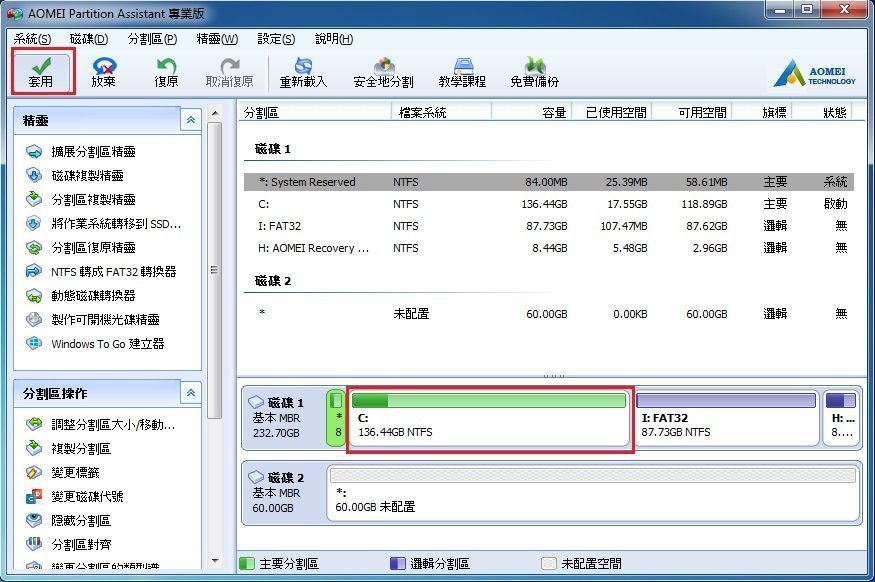
Task: Open NTFS 轉成 FAT32 轉換器
Action: click(x=101, y=271)
